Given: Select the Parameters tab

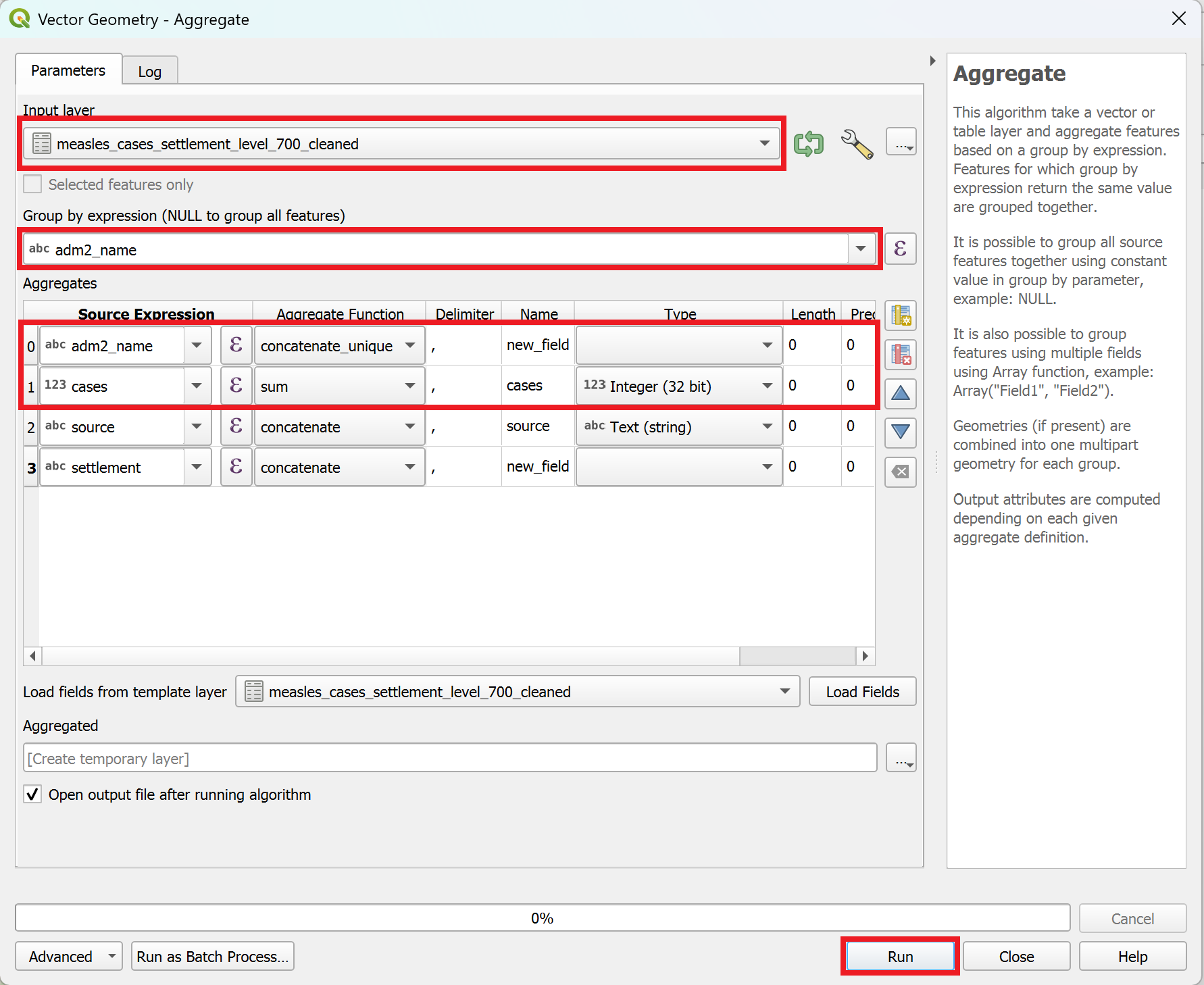Looking at the screenshot, I should coord(68,70).
